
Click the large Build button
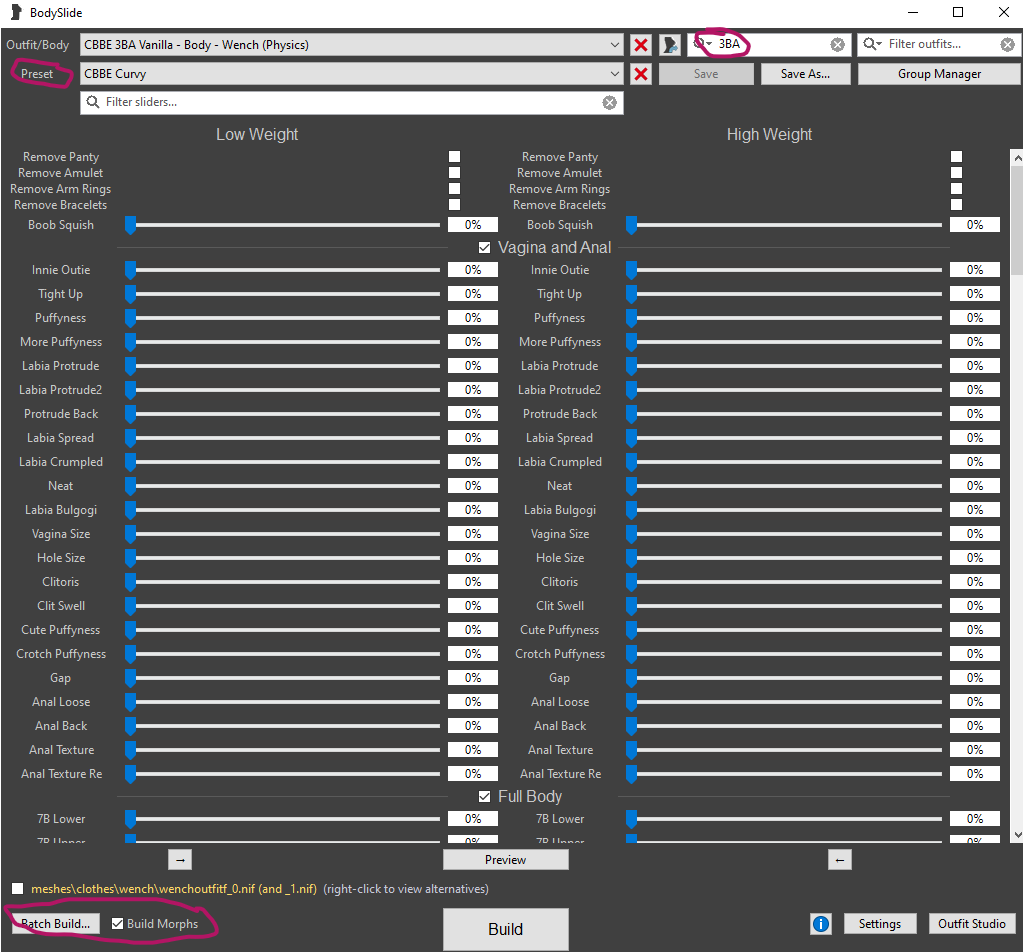pos(506,929)
